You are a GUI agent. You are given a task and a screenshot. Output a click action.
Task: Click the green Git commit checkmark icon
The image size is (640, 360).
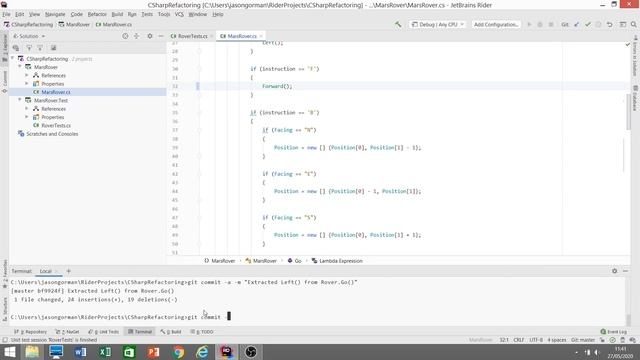pos(588,24)
